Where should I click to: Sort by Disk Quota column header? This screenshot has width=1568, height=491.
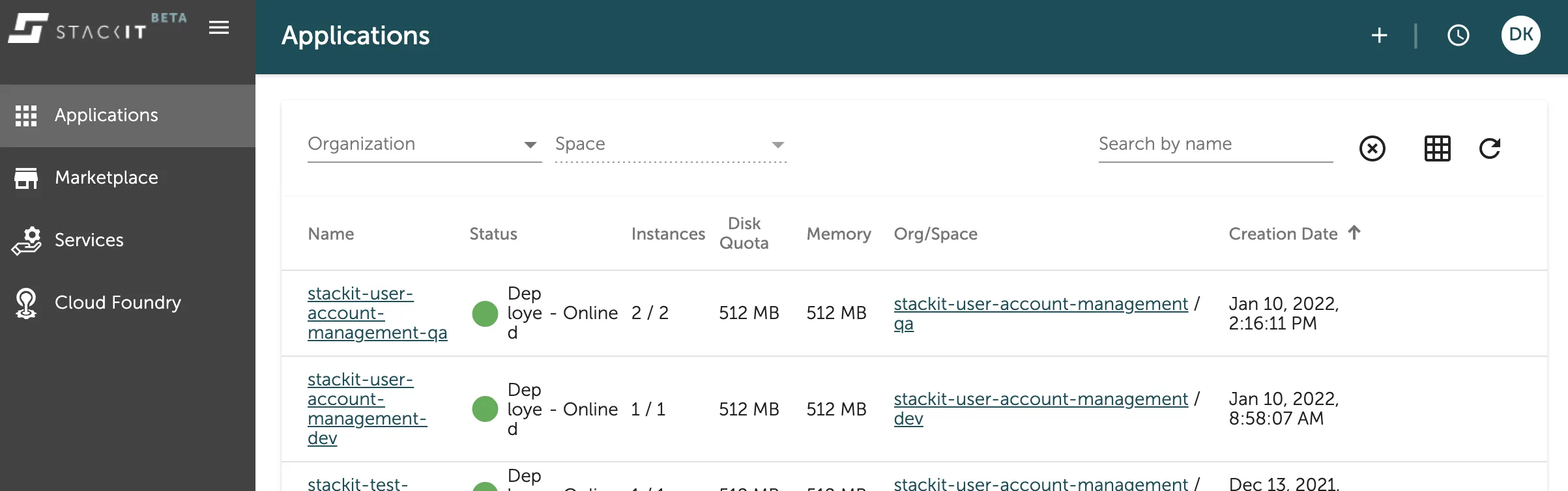744,233
